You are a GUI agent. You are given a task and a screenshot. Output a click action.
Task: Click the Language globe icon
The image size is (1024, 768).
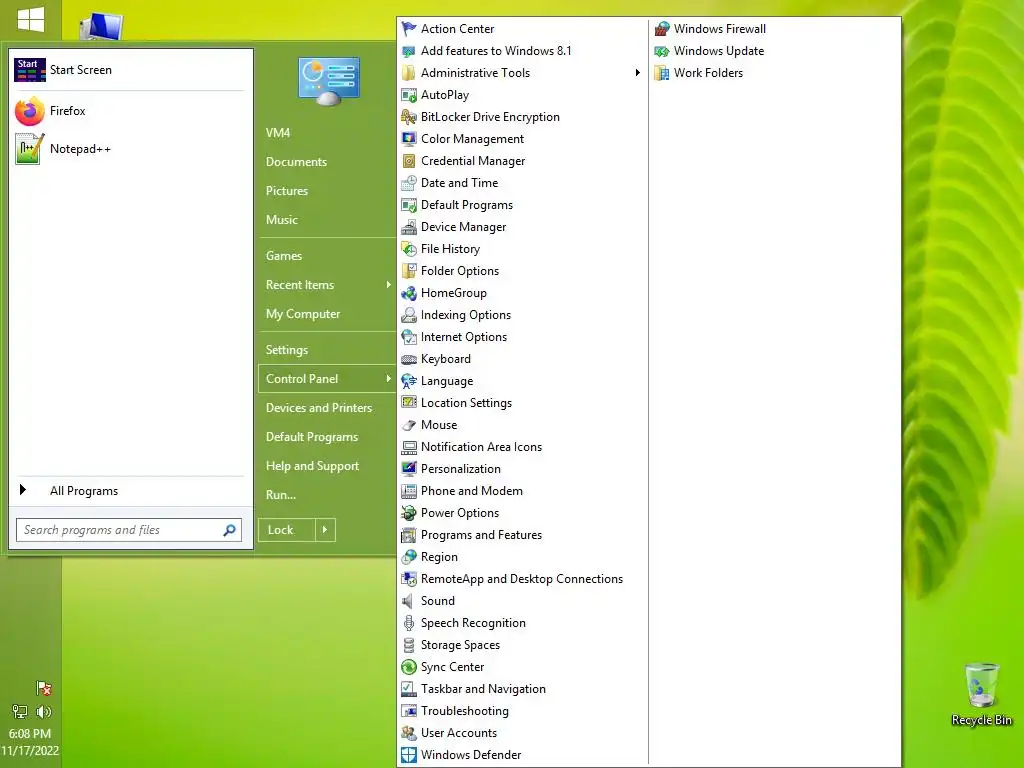(x=409, y=381)
